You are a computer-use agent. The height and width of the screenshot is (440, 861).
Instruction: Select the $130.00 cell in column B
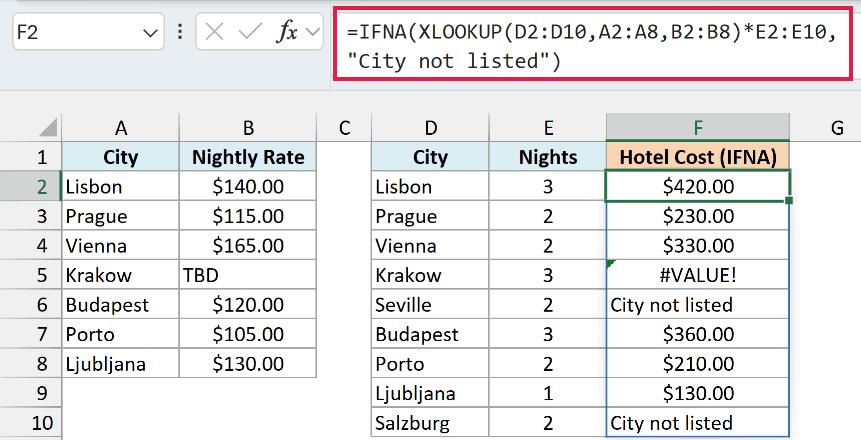[248, 364]
